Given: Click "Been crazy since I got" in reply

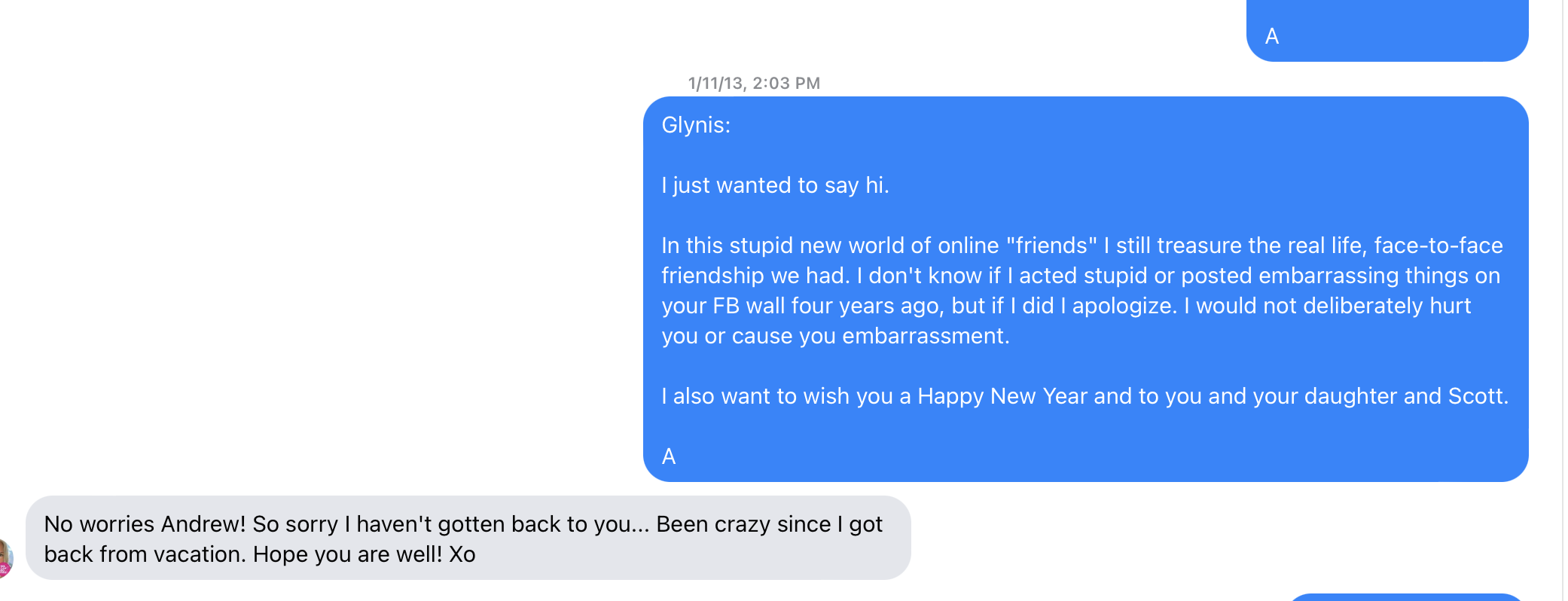Looking at the screenshot, I should [769, 524].
